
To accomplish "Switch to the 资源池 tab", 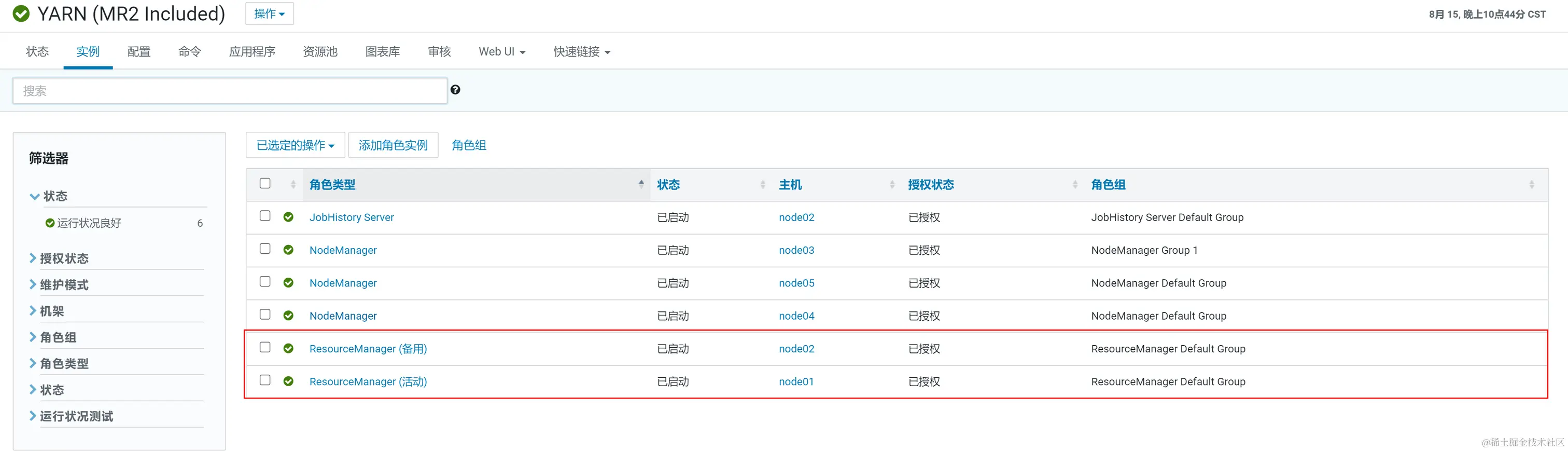I will point(320,52).
